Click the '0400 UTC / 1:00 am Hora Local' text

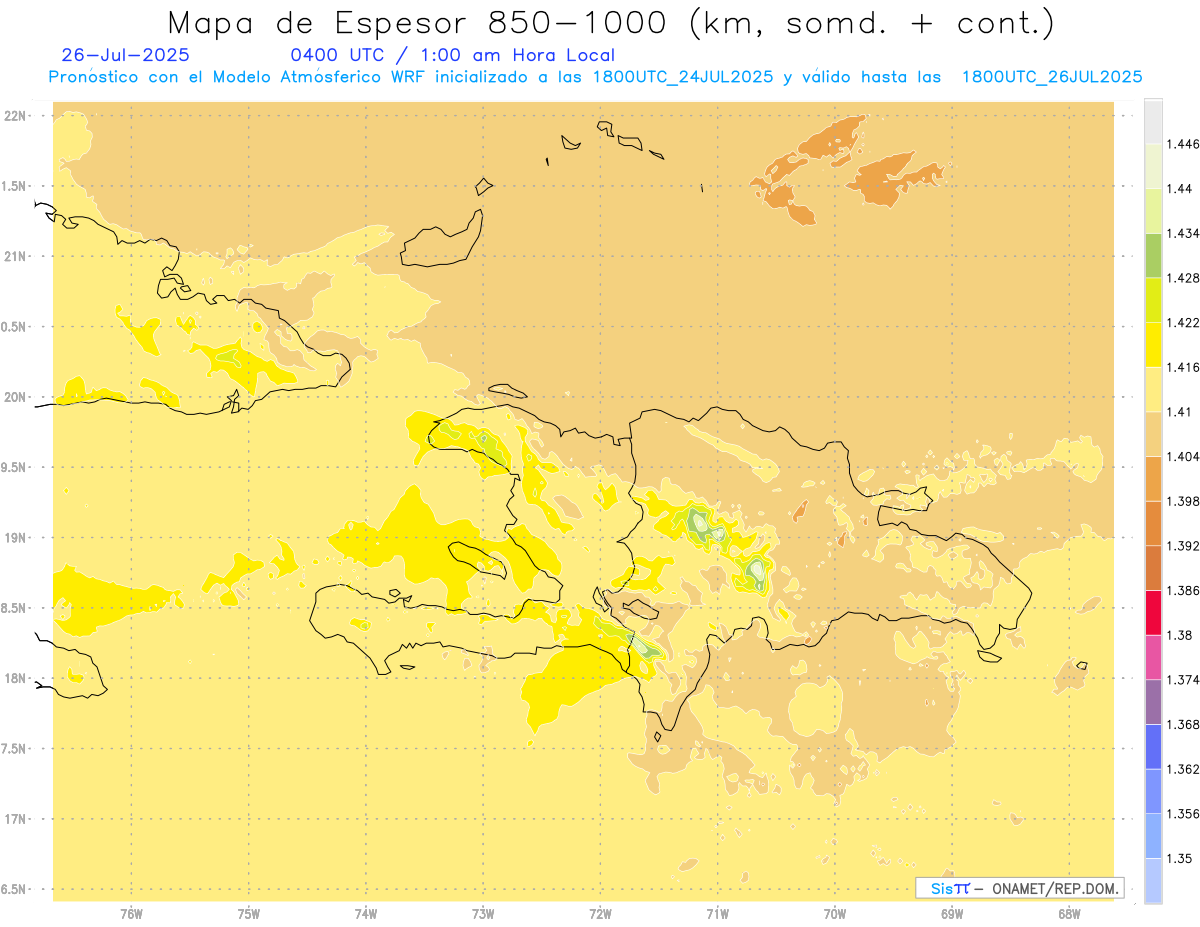point(453,55)
